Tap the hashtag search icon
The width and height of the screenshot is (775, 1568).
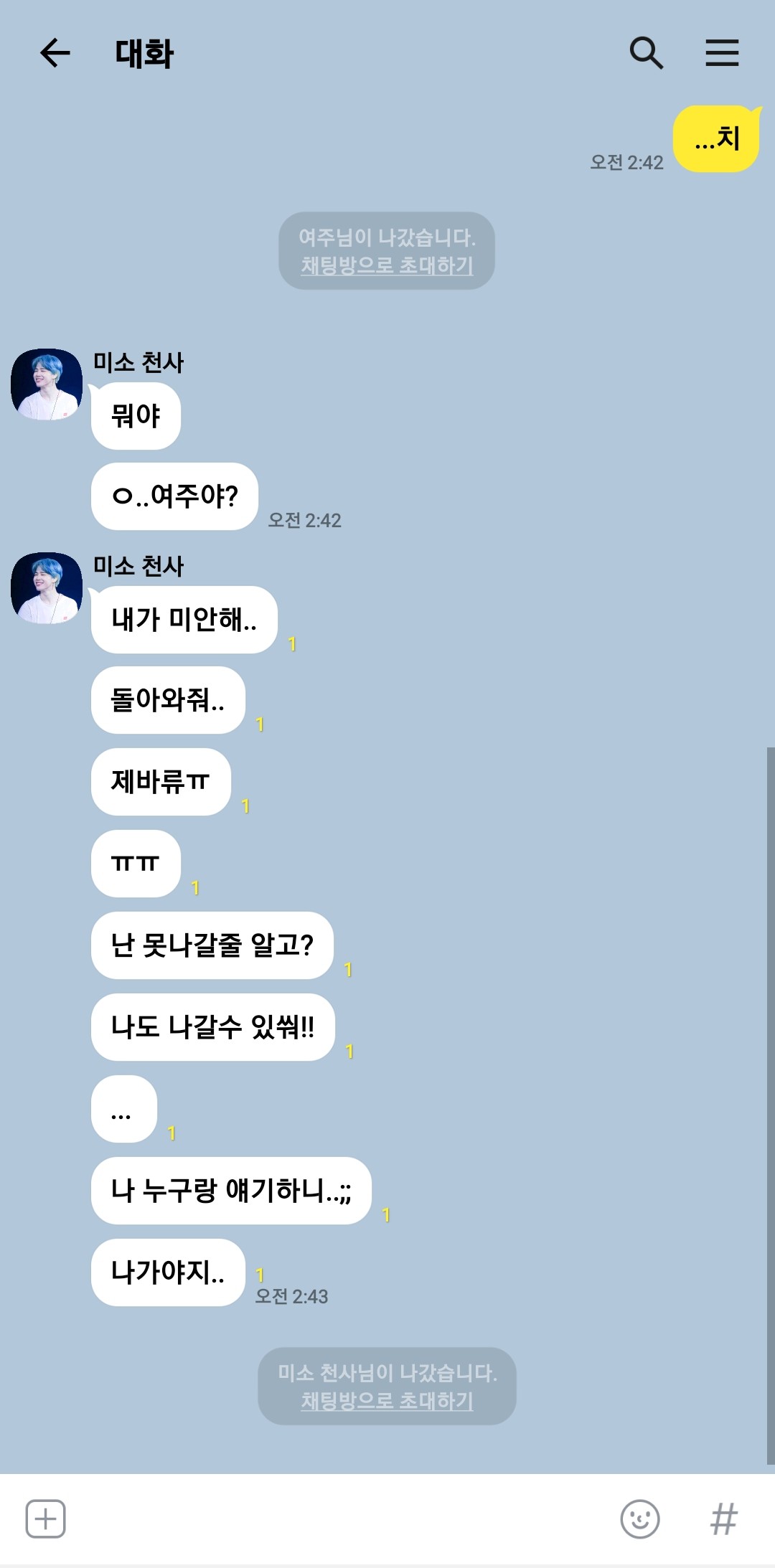723,1519
